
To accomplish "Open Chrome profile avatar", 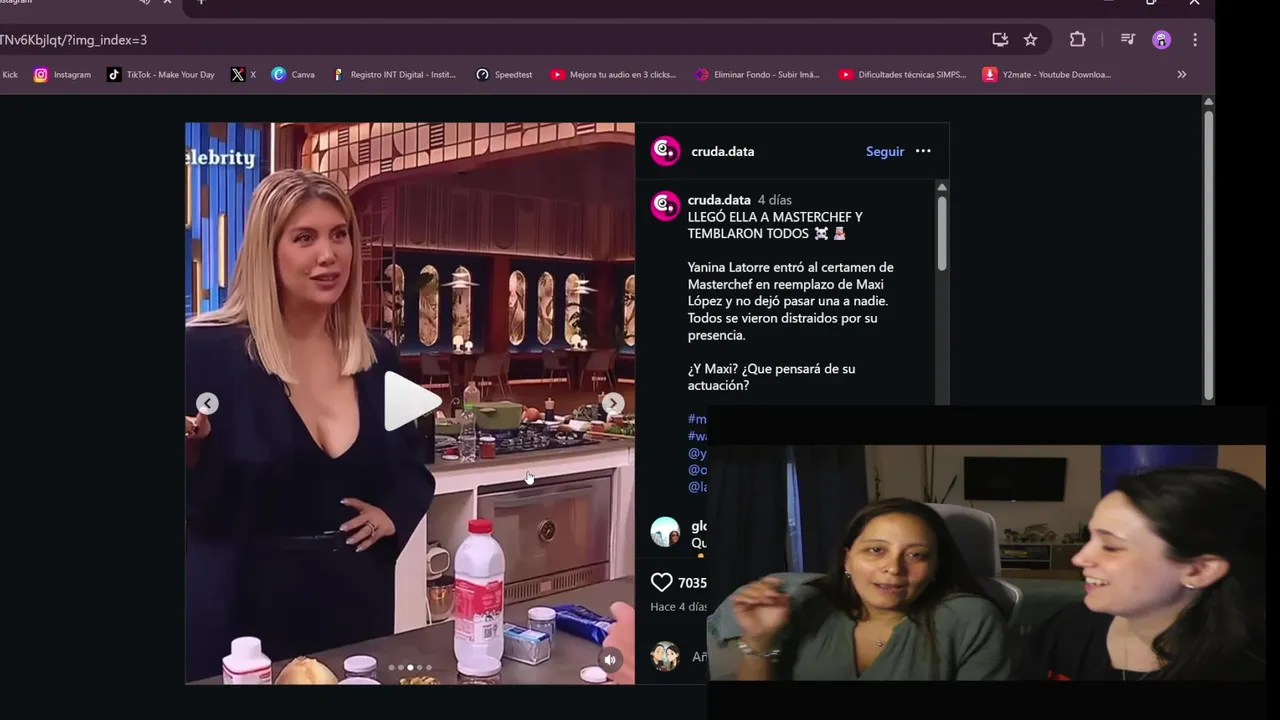I will coord(1161,40).
